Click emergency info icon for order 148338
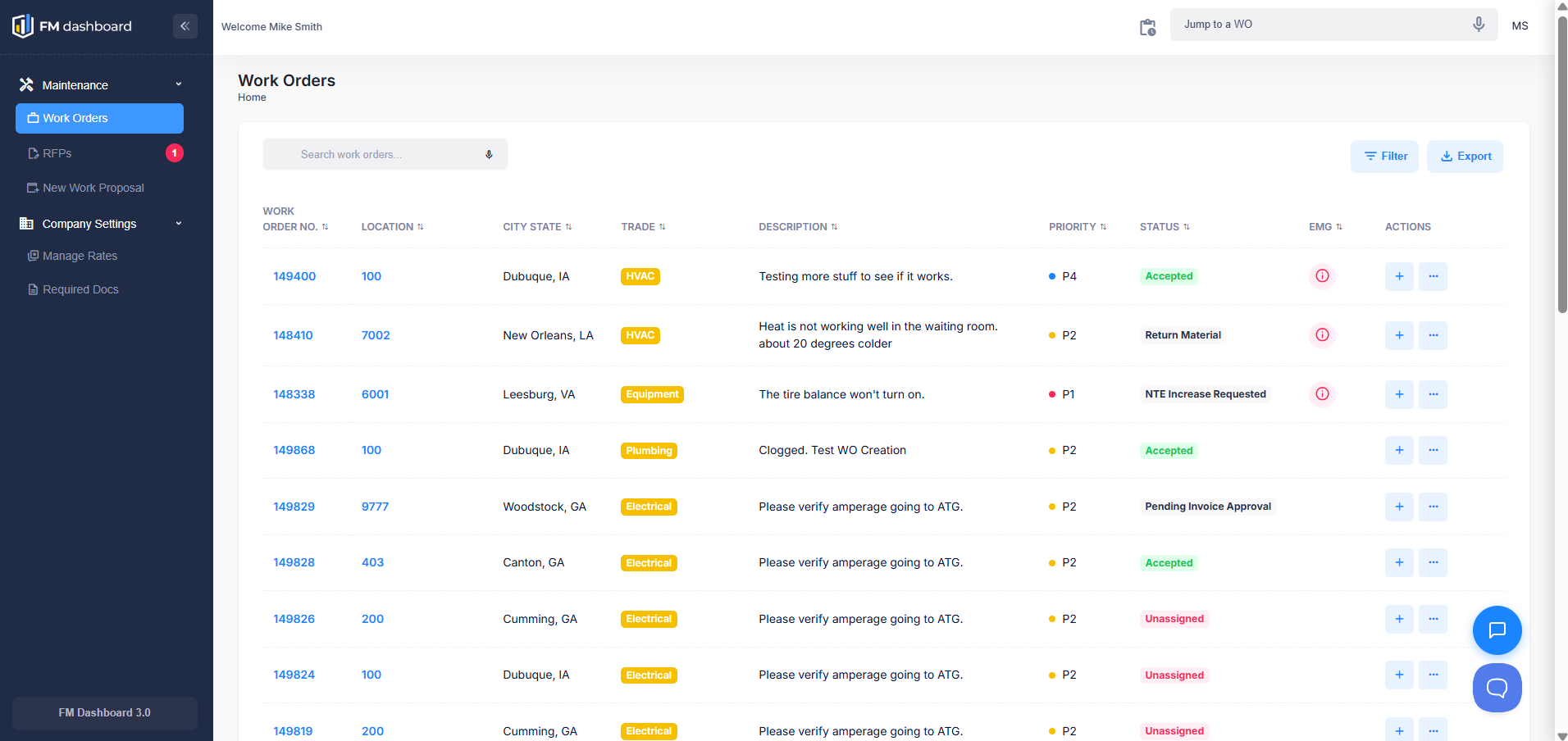The image size is (1568, 741). (x=1322, y=394)
